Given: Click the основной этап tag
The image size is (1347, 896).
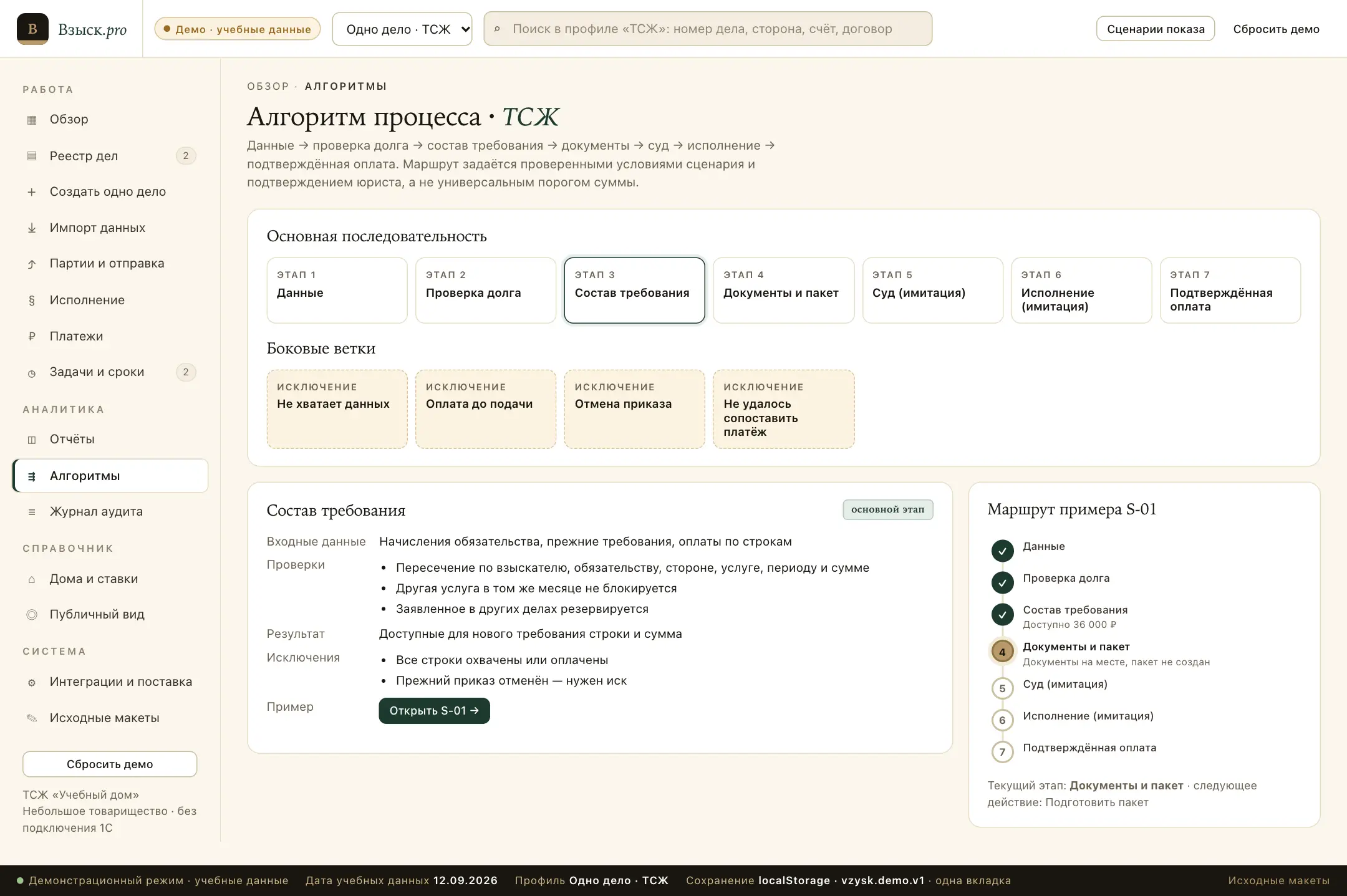Looking at the screenshot, I should tap(888, 509).
